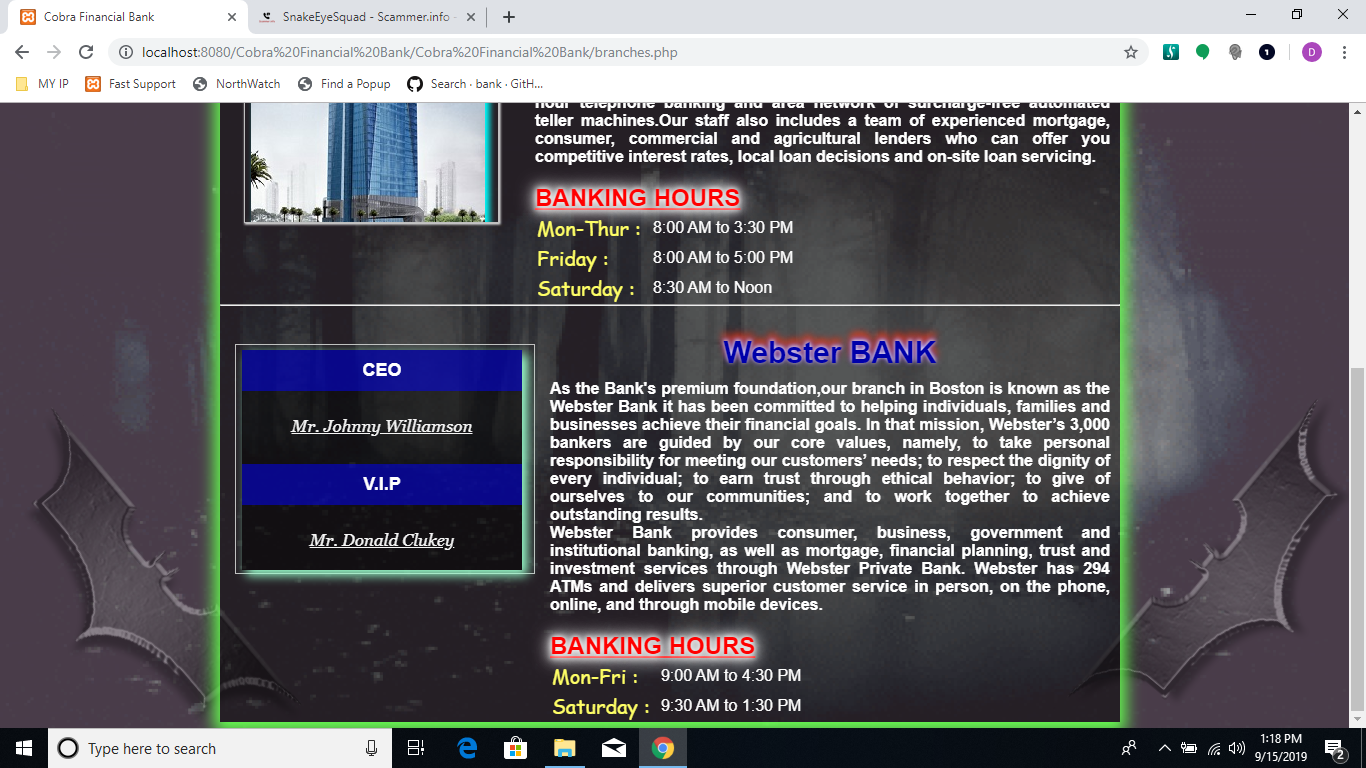The width and height of the screenshot is (1366, 768).
Task: Go back to the previous page
Action: 22,52
